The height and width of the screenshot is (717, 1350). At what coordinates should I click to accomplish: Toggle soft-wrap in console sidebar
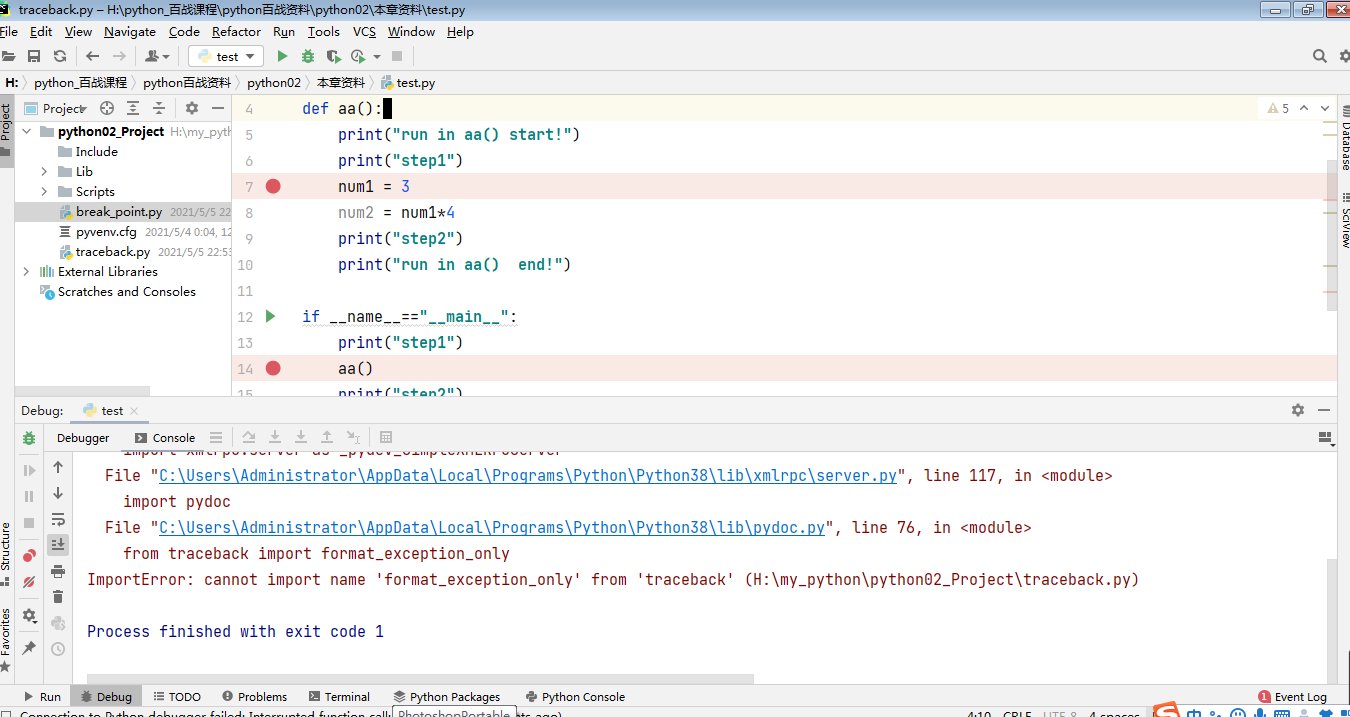pyautogui.click(x=58, y=519)
